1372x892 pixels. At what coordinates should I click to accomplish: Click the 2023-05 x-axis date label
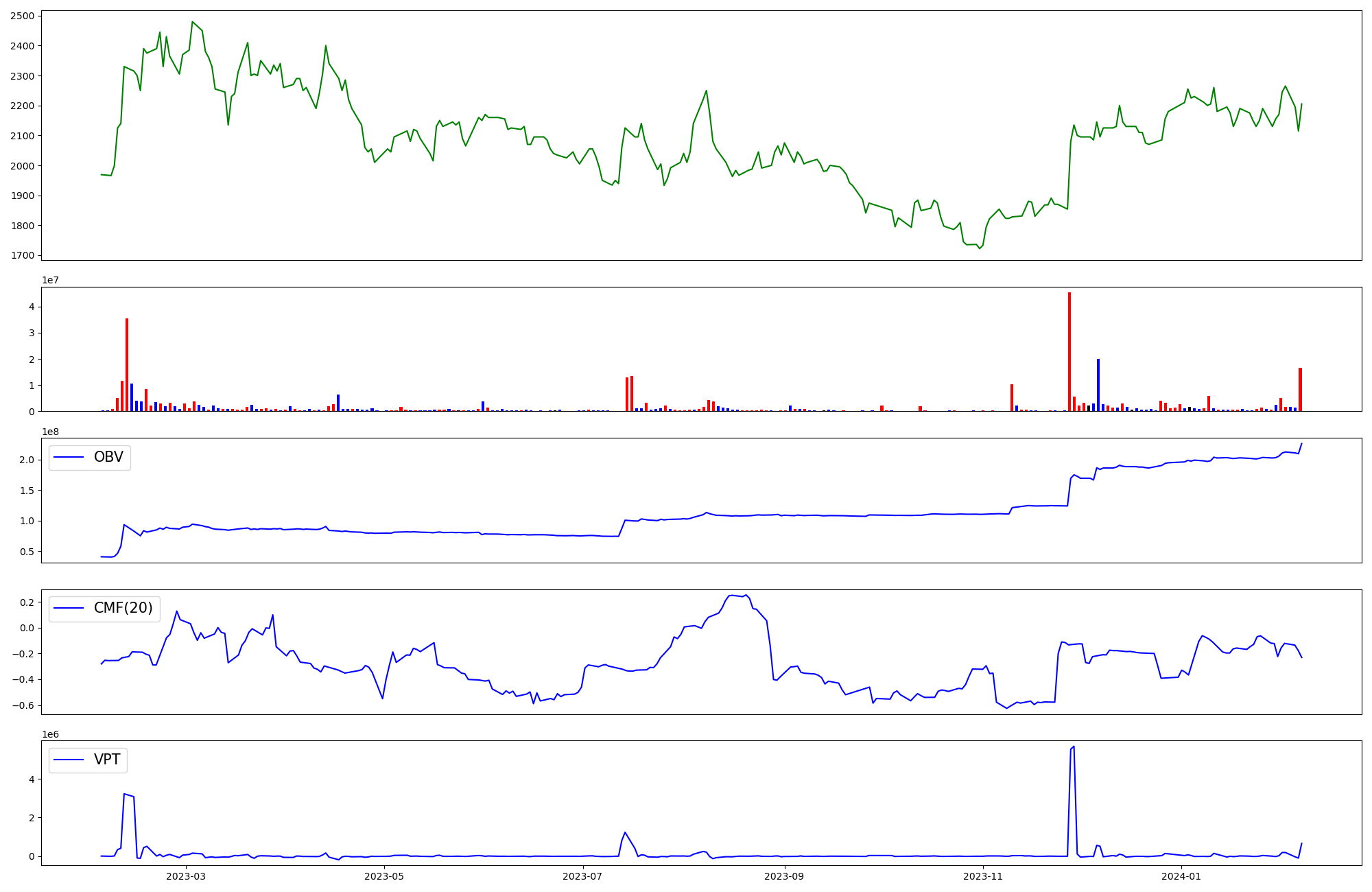[384, 876]
